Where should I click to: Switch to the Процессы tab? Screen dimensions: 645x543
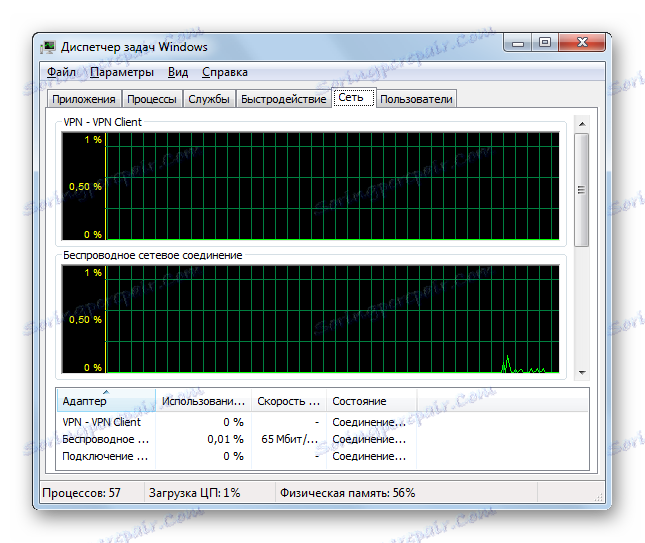tap(152, 99)
